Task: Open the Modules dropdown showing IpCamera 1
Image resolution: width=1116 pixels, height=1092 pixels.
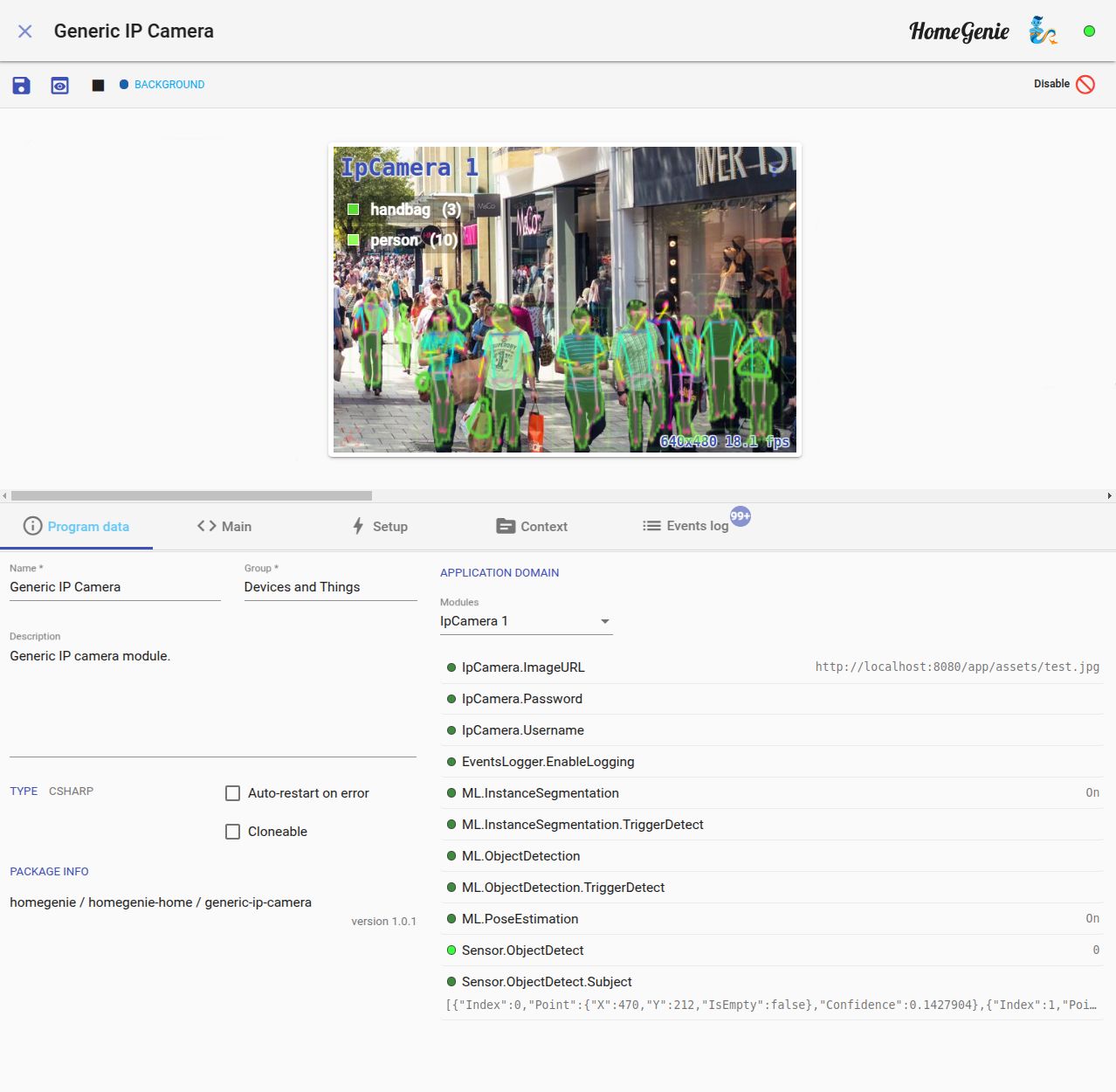Action: coord(526,621)
